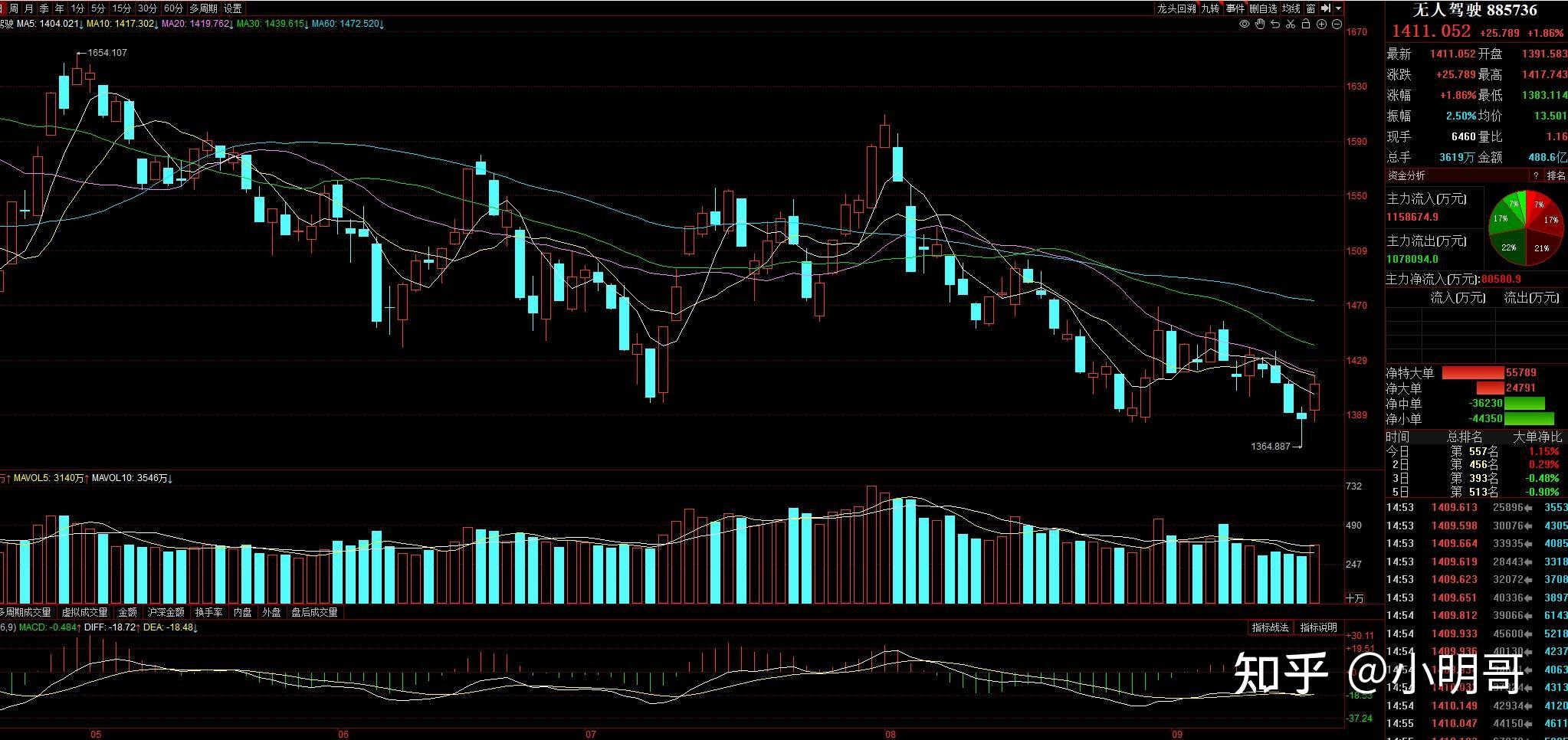Open 设置 chart settings

[233, 8]
